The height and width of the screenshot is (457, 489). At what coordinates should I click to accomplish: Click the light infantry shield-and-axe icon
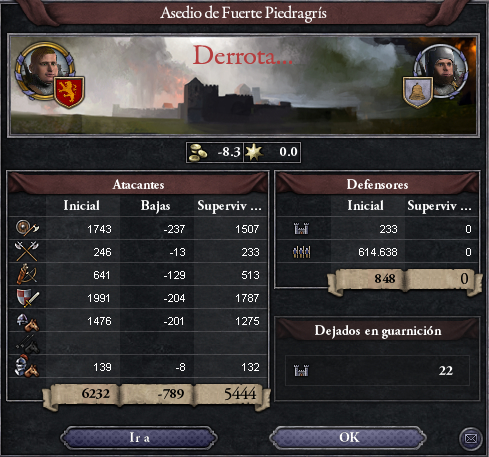[27, 228]
